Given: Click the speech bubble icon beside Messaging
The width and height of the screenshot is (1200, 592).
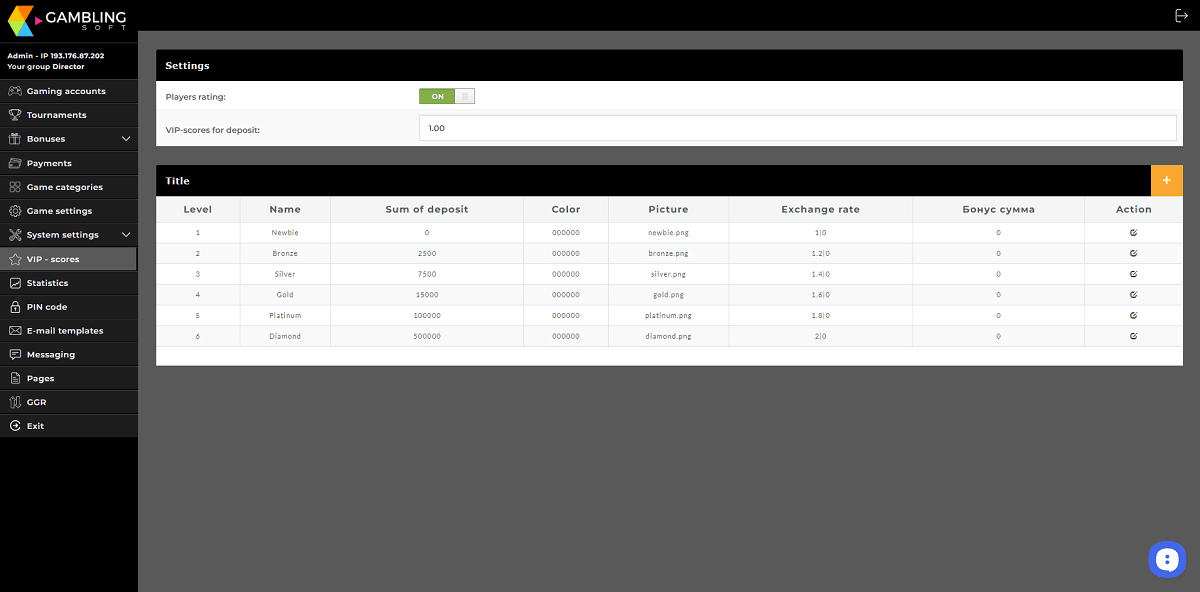Looking at the screenshot, I should [x=15, y=355].
